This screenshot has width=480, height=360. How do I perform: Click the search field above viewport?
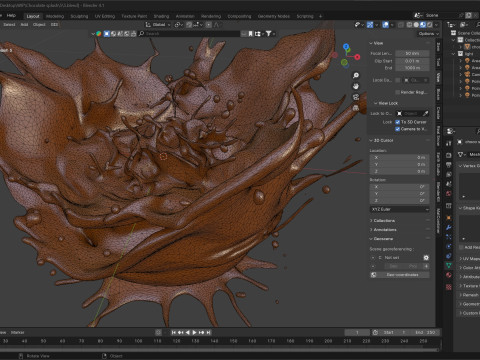(x=189, y=34)
